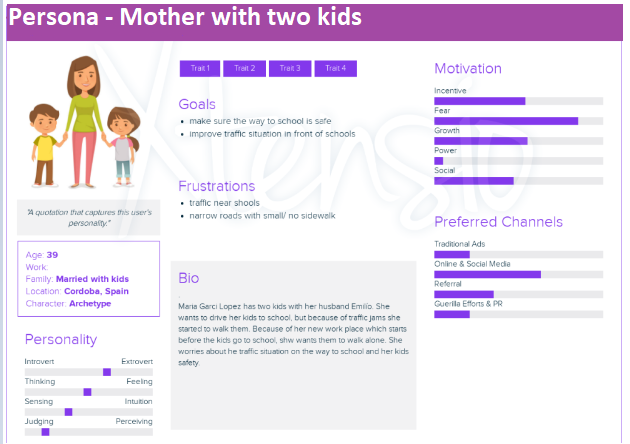Click the Social motivation bar
The width and height of the screenshot is (630, 444).
pos(518,181)
